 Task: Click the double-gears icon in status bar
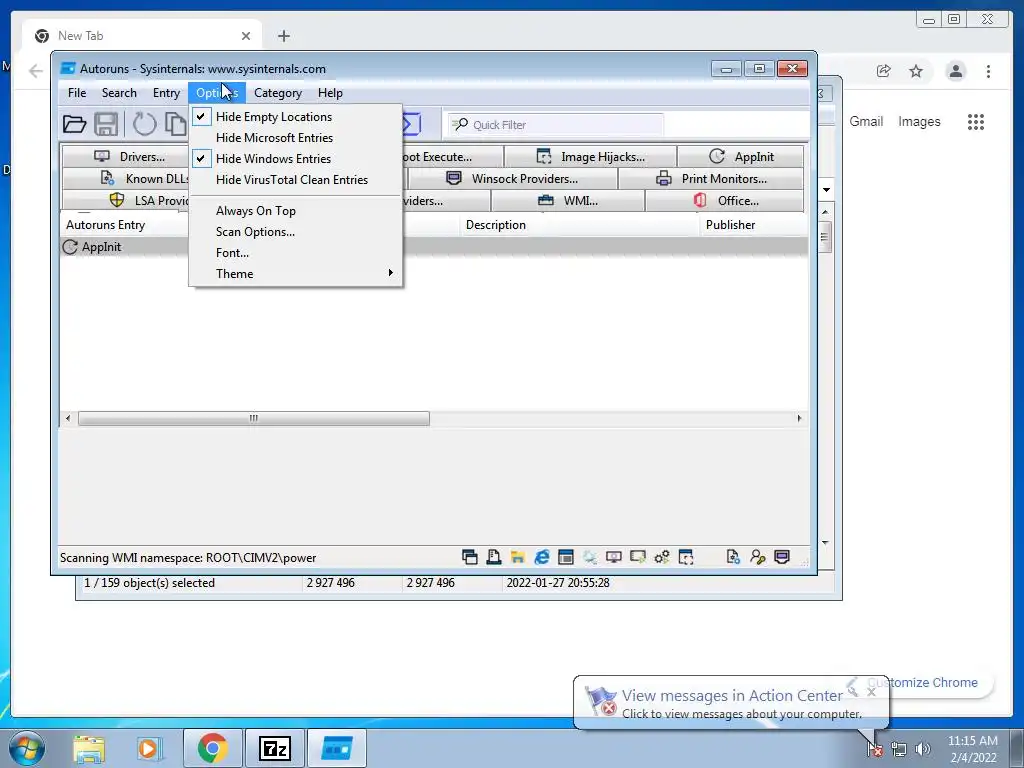(x=662, y=557)
